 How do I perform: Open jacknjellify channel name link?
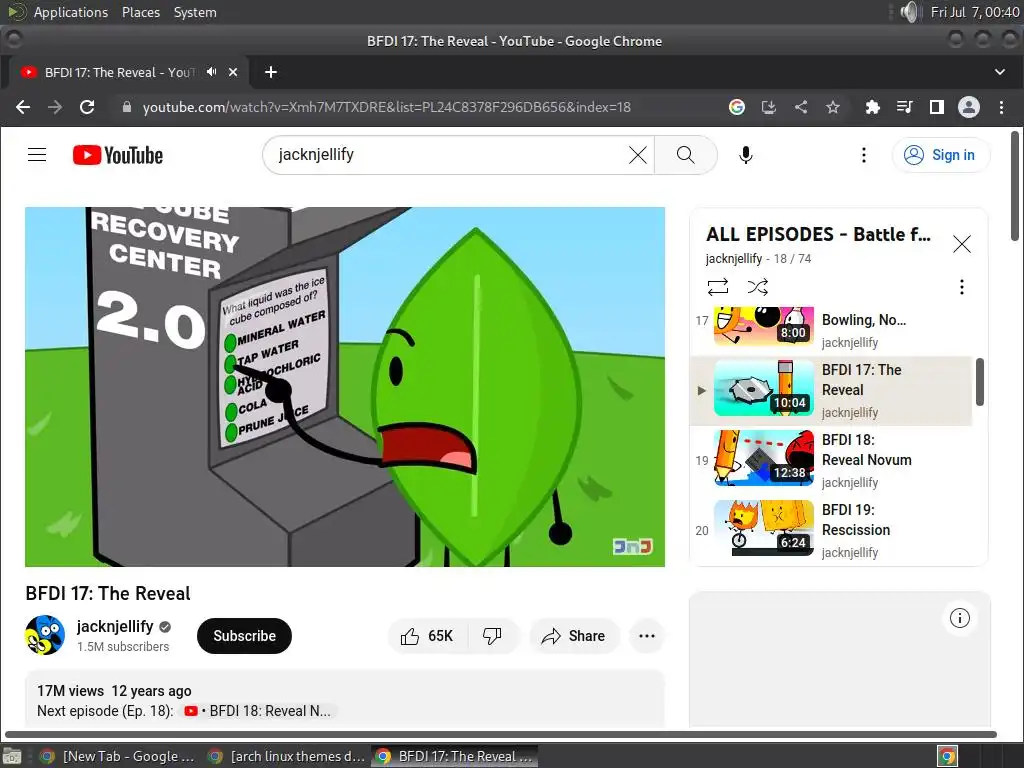(x=115, y=626)
